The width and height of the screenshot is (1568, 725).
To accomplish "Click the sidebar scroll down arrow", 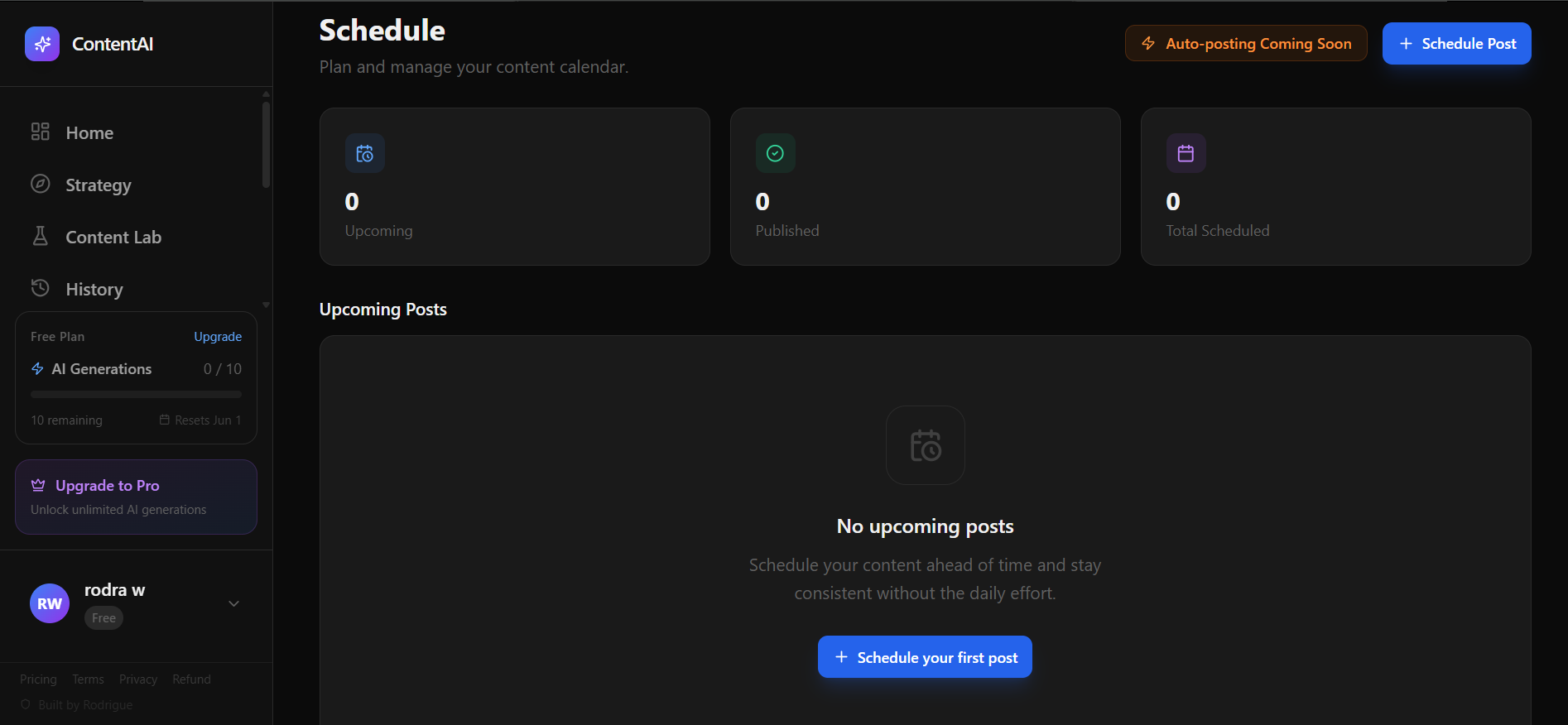I will (267, 305).
